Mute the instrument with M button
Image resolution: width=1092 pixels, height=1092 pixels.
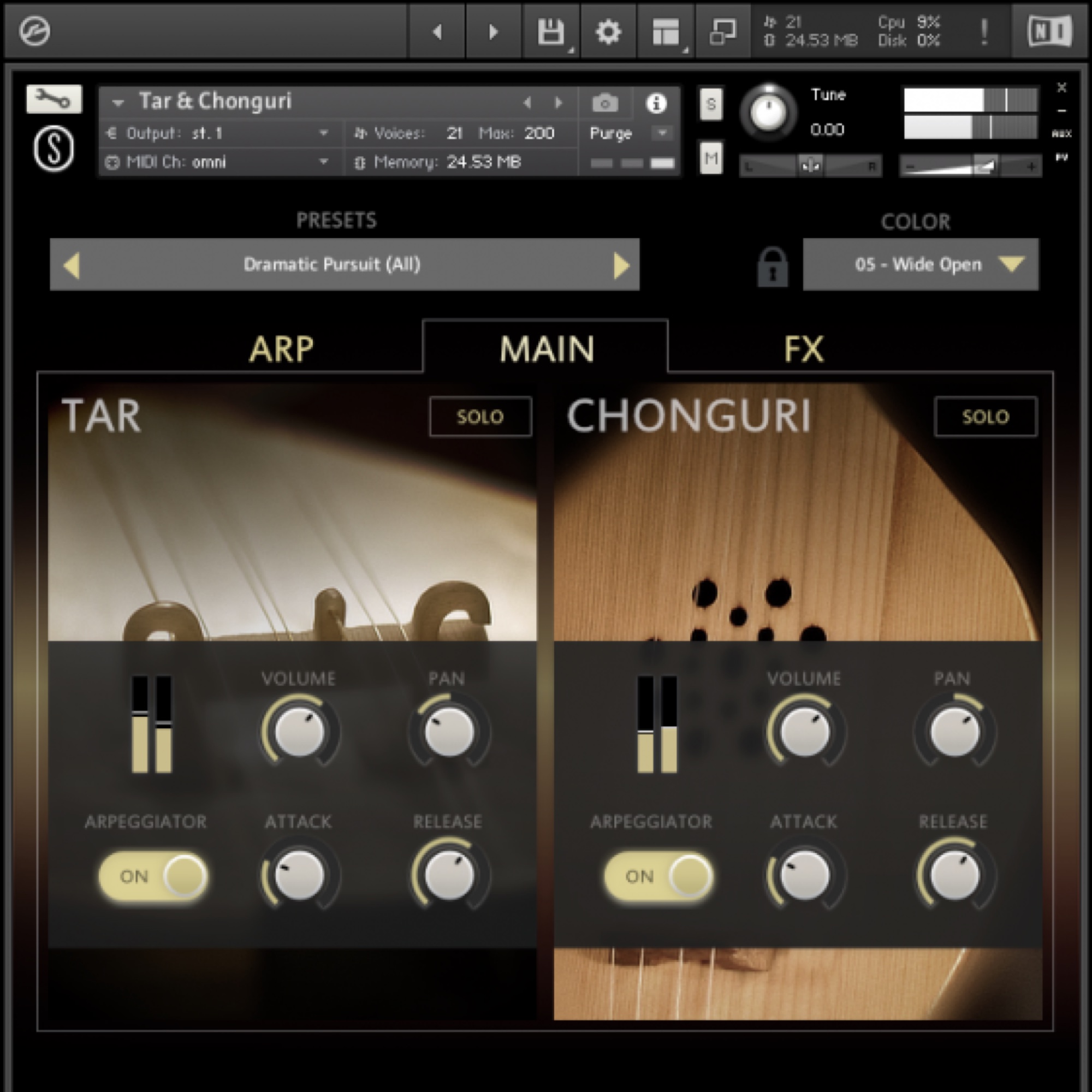click(711, 158)
